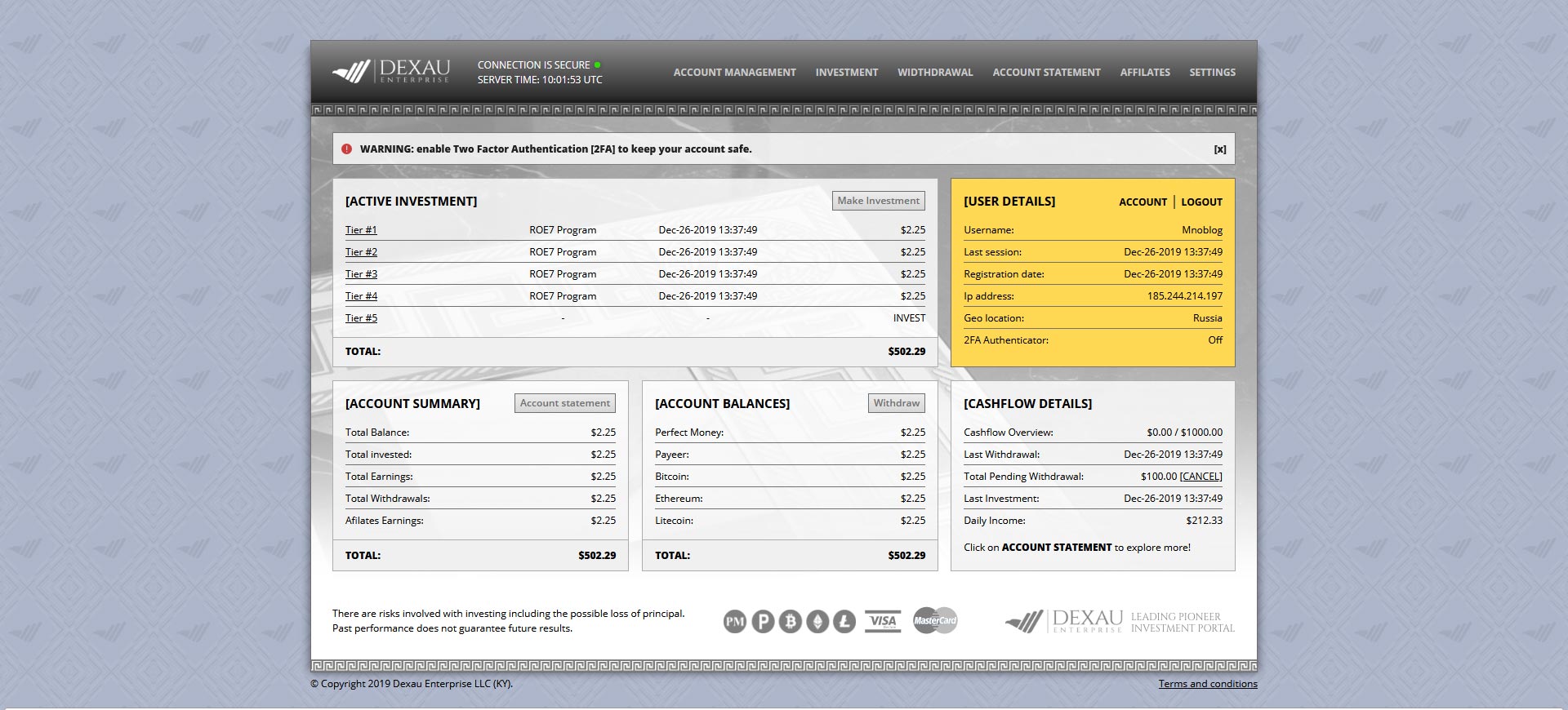The height and width of the screenshot is (710, 1568).
Task: Click the Dexau Enterprise header logo
Action: 391,72
